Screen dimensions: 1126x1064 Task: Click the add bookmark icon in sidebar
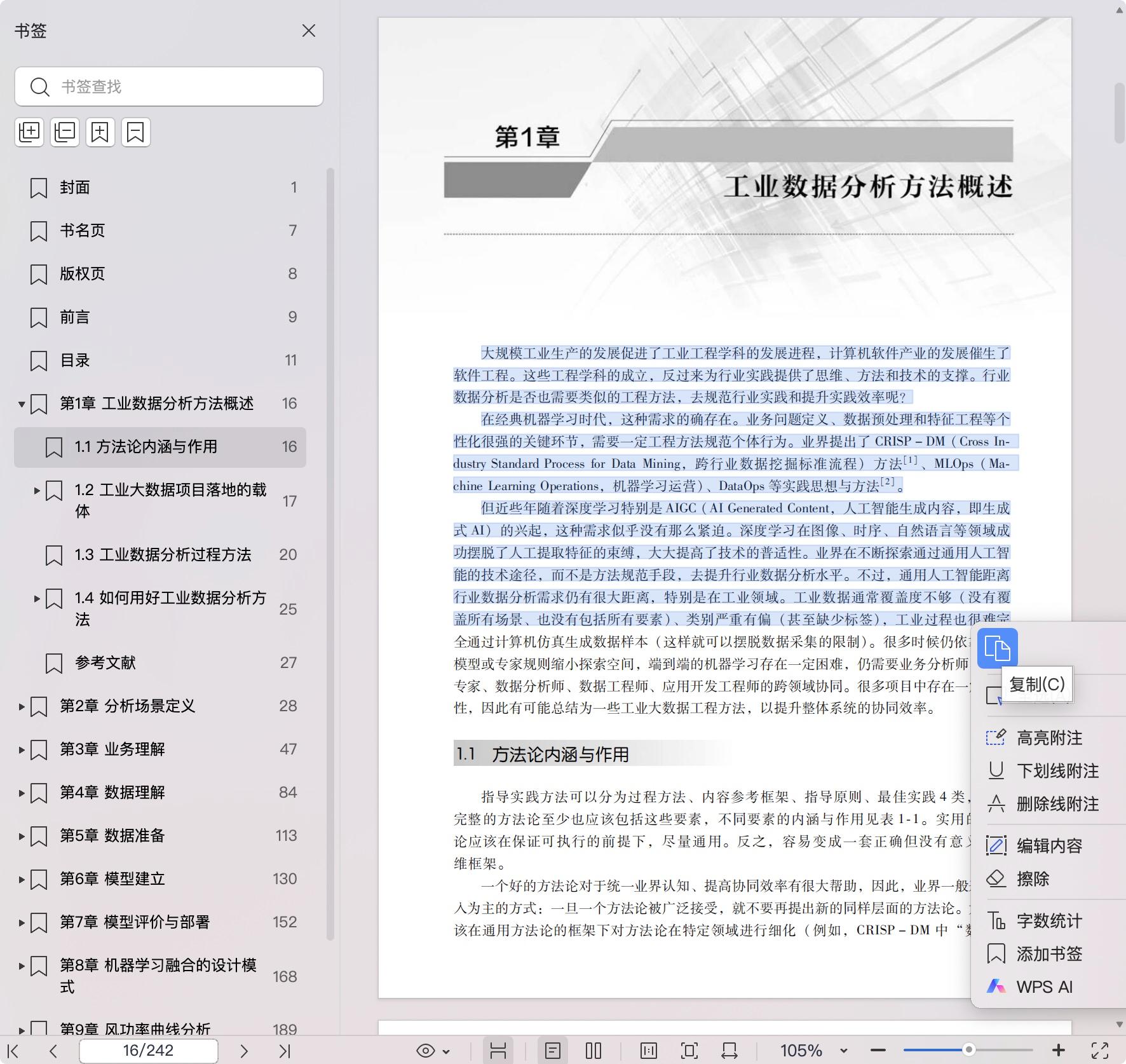coord(100,132)
